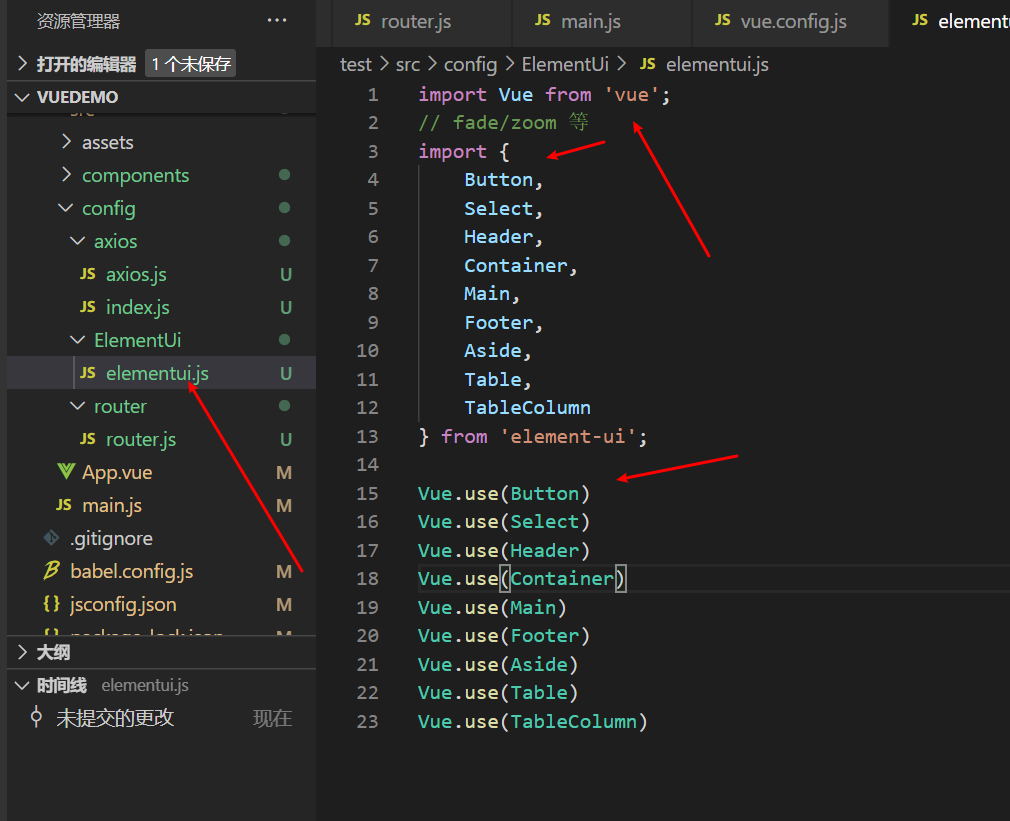Collapse the router folder
1010x821 pixels.
(77, 406)
